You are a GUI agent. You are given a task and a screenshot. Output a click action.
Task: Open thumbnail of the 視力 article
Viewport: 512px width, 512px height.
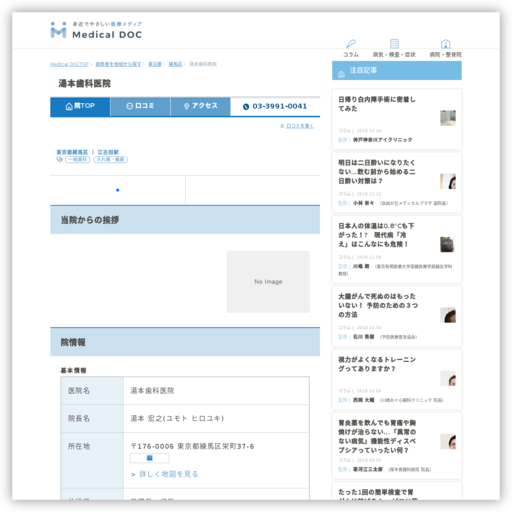[448, 378]
